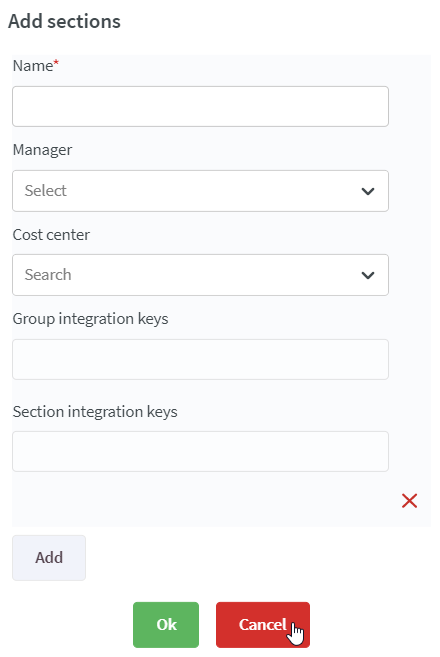Open the Cost center Search combo box
This screenshot has height=657, width=440.
tap(200, 275)
